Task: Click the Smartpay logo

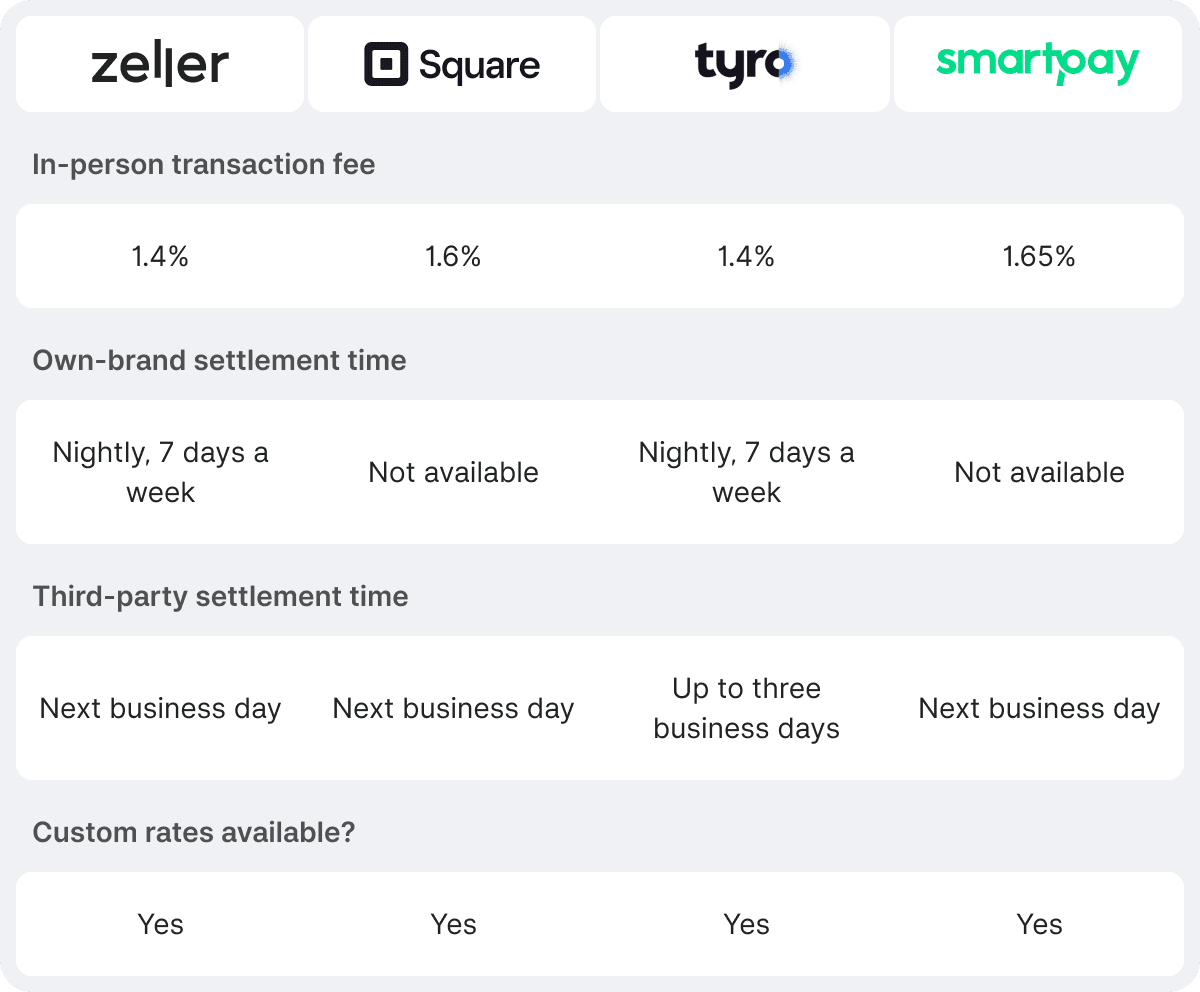Action: click(x=1038, y=65)
